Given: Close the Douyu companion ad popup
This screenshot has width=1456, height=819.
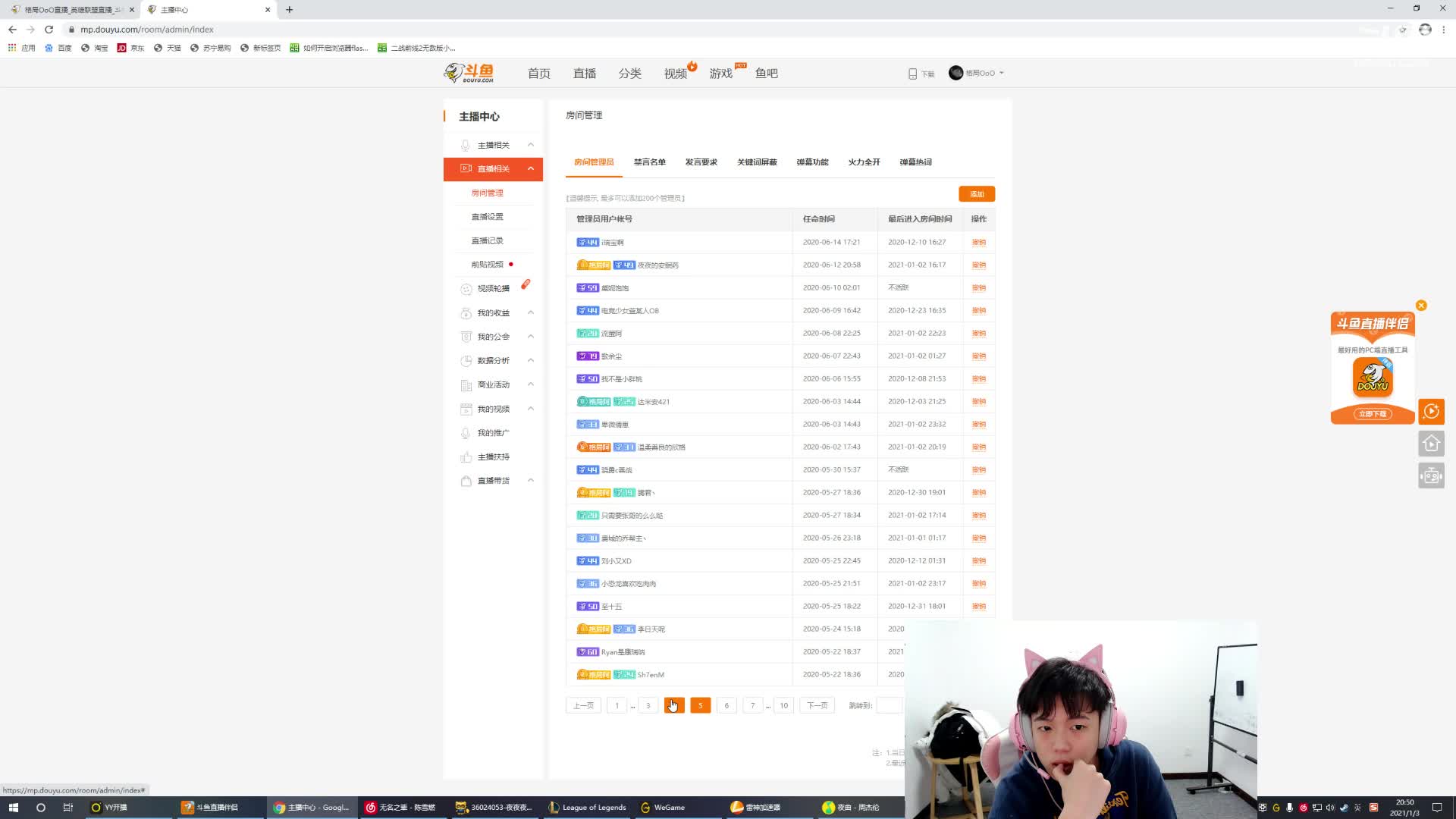Looking at the screenshot, I should [1421, 305].
